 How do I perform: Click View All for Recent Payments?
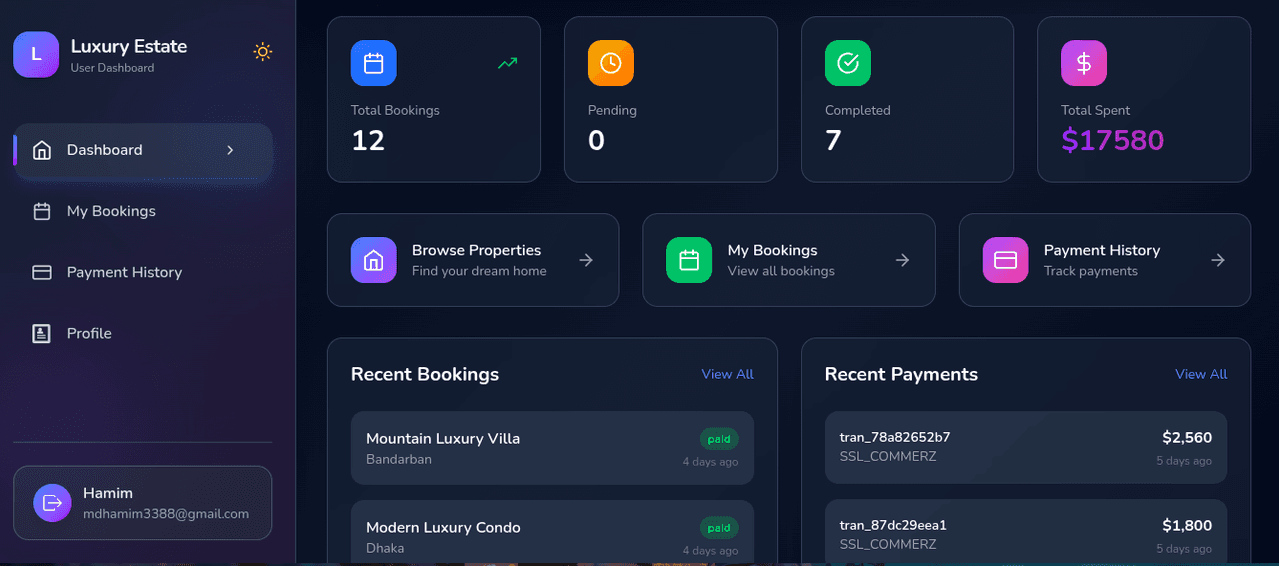[1200, 374]
